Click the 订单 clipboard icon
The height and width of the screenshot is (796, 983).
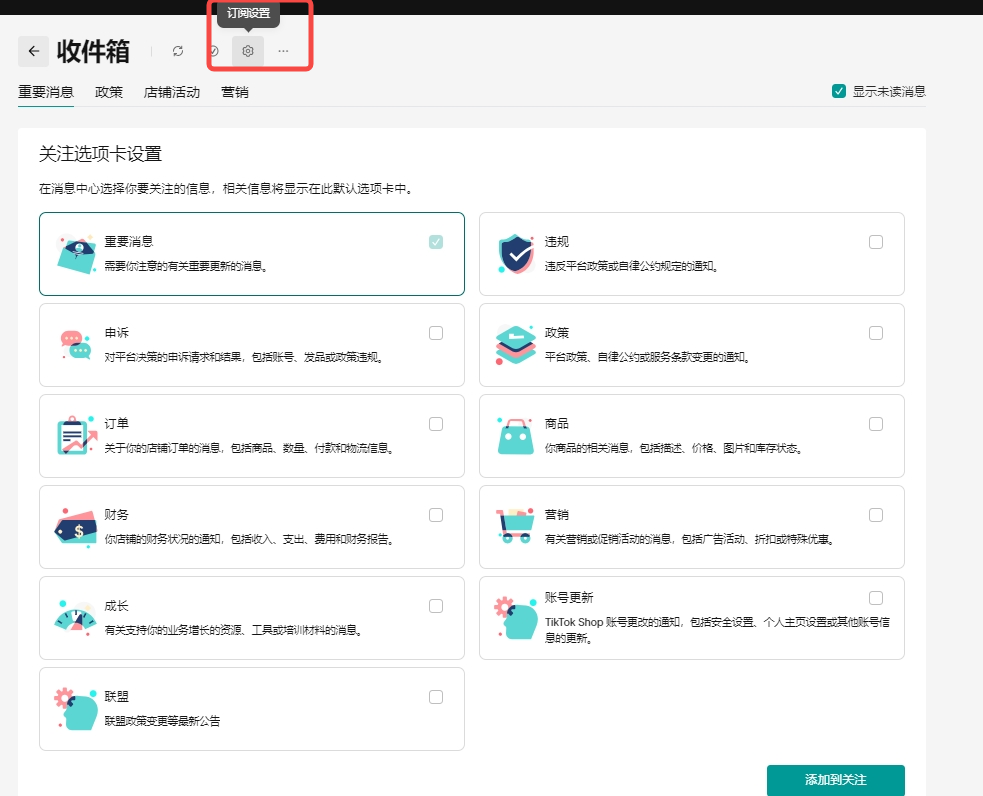click(76, 436)
